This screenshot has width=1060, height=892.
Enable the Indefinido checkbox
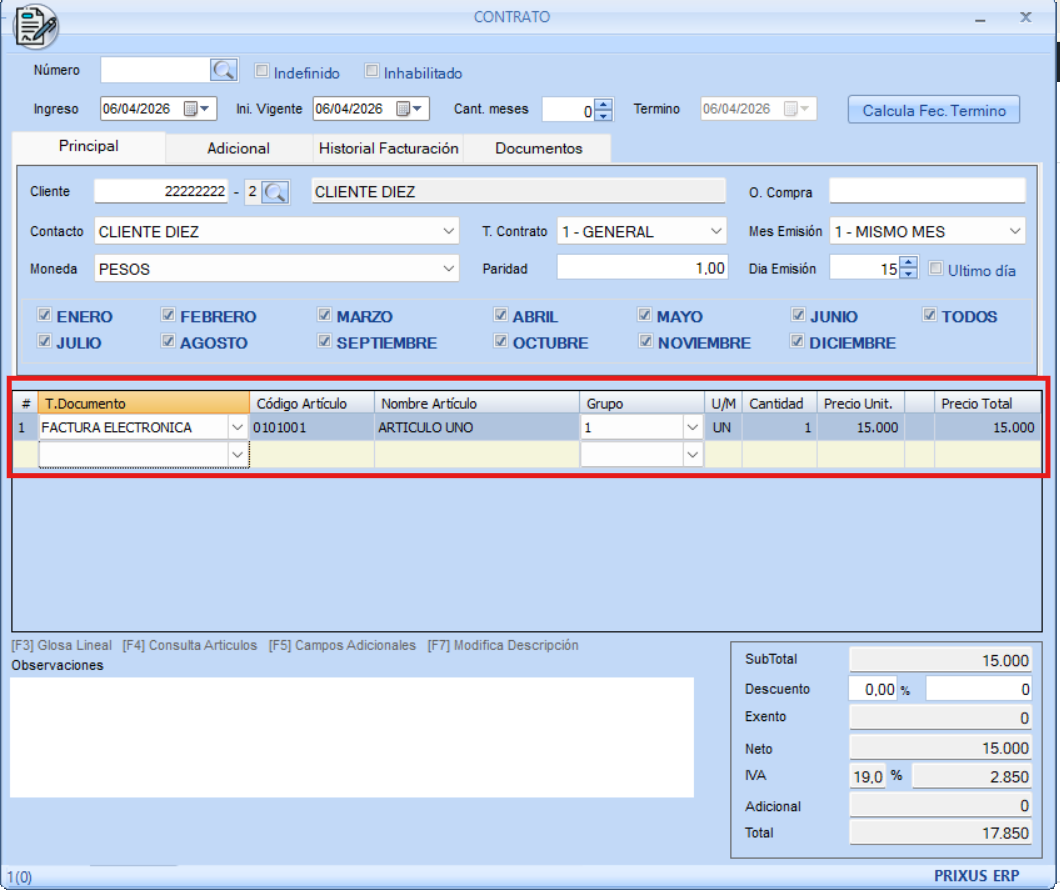click(262, 72)
